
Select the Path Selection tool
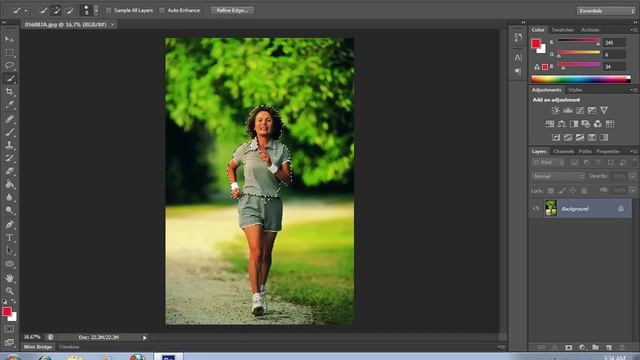pyautogui.click(x=9, y=251)
